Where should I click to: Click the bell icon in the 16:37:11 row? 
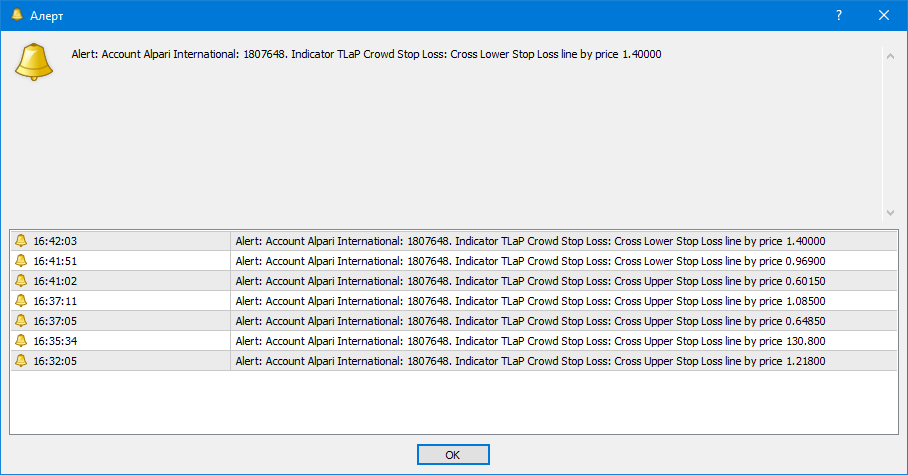point(21,301)
